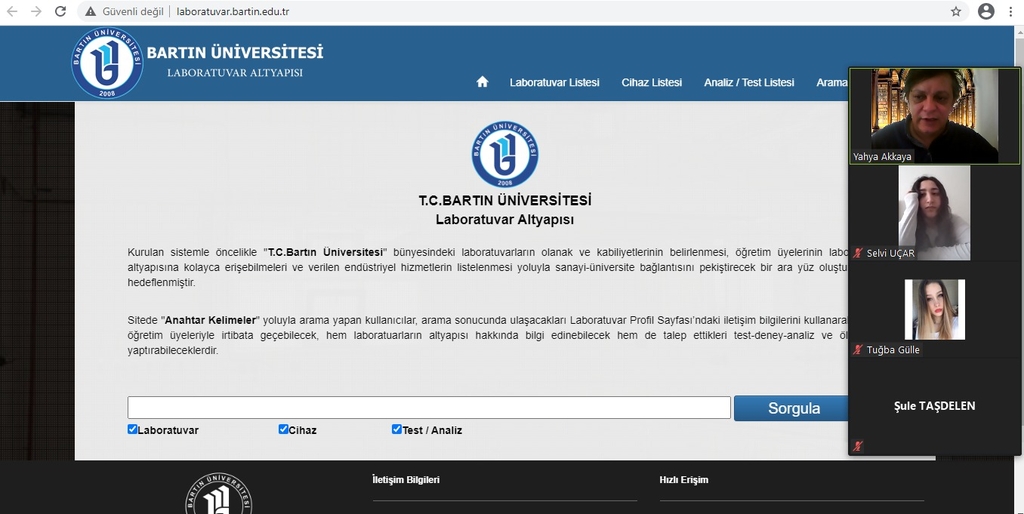Click Selvi UÇAR muted microphone icon
Image resolution: width=1024 pixels, height=514 pixels.
pyautogui.click(x=858, y=253)
